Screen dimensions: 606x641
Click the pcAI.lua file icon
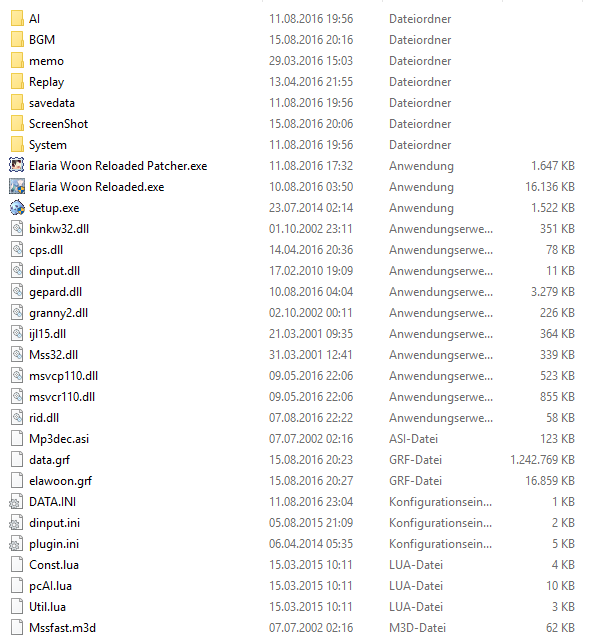pyautogui.click(x=17, y=586)
